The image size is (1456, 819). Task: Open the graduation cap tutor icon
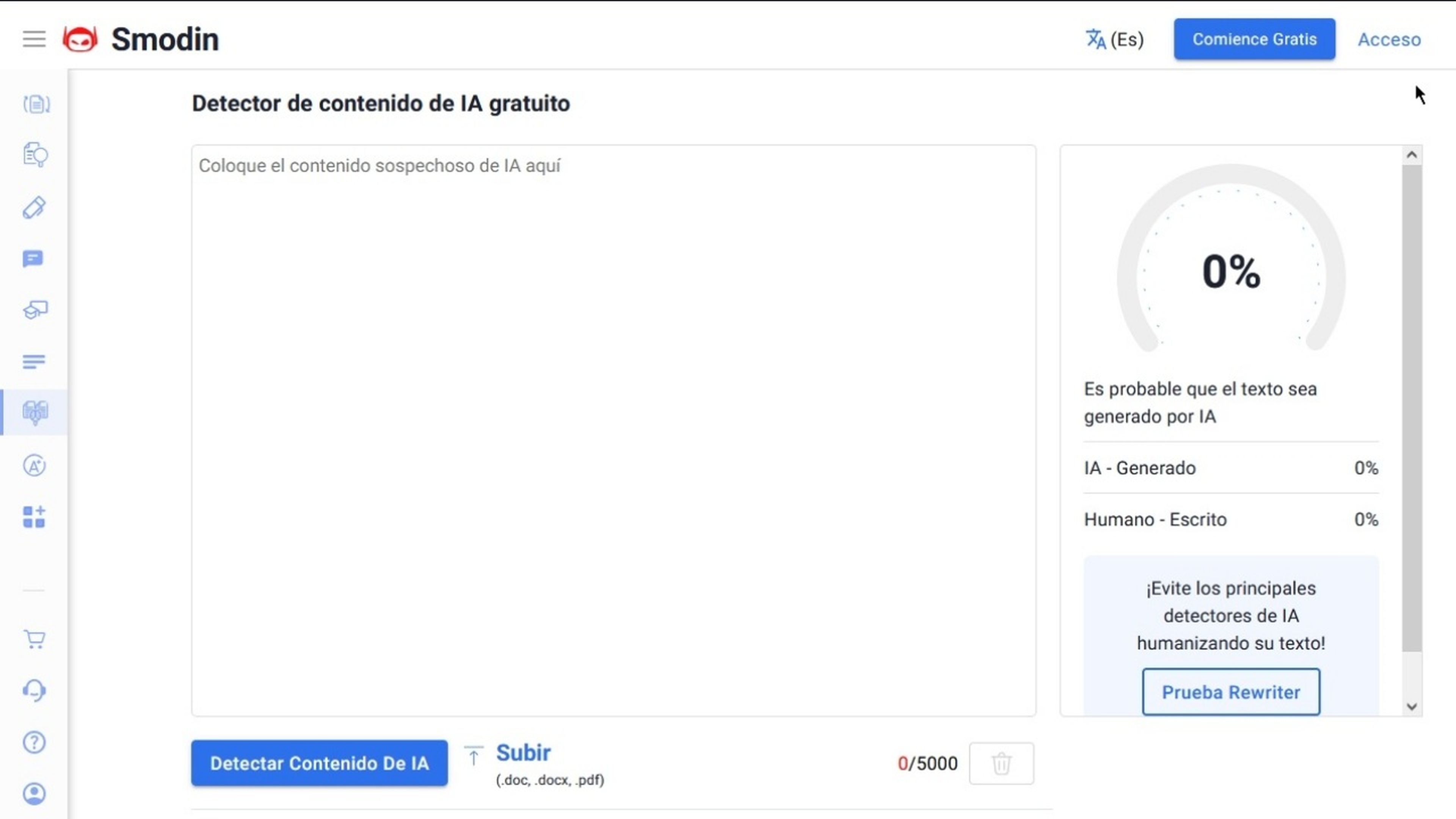[35, 309]
